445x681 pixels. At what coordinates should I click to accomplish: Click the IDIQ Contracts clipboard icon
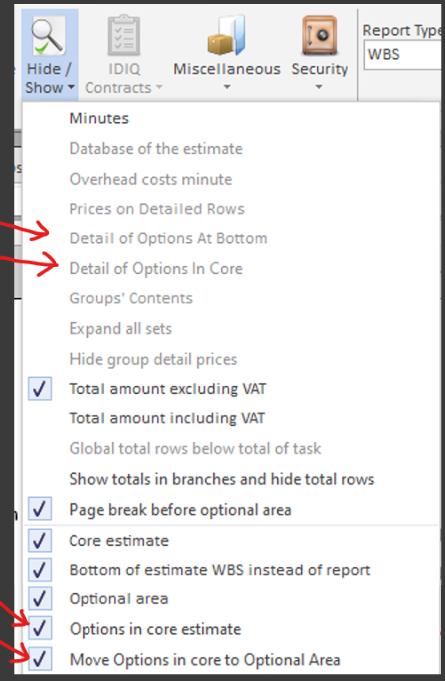(x=124, y=36)
